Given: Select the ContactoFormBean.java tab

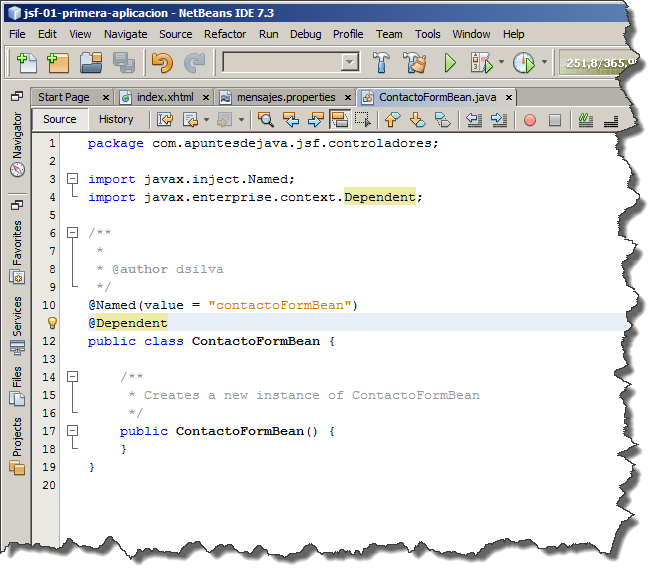Looking at the screenshot, I should click(437, 98).
